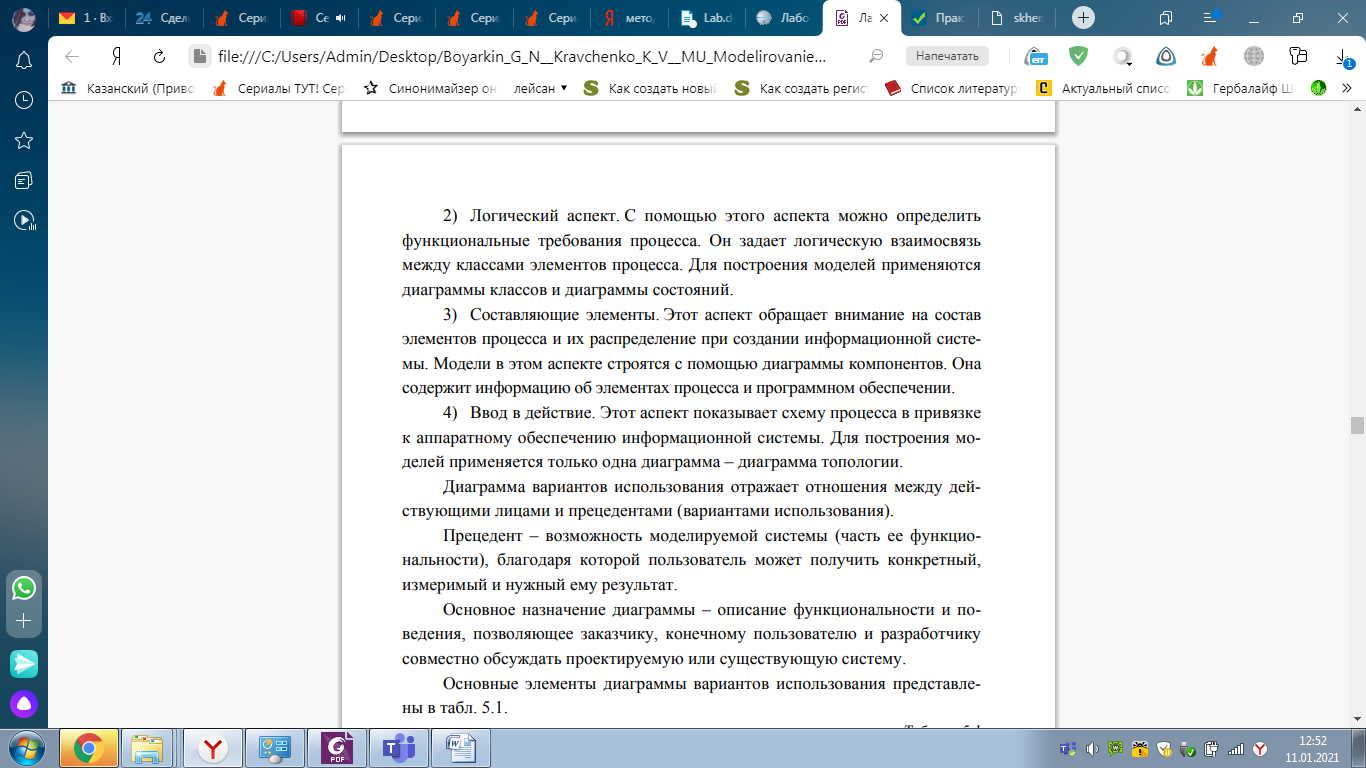Launch WhatsApp from the sidebar
Screen dimensions: 1366x768
[24, 588]
